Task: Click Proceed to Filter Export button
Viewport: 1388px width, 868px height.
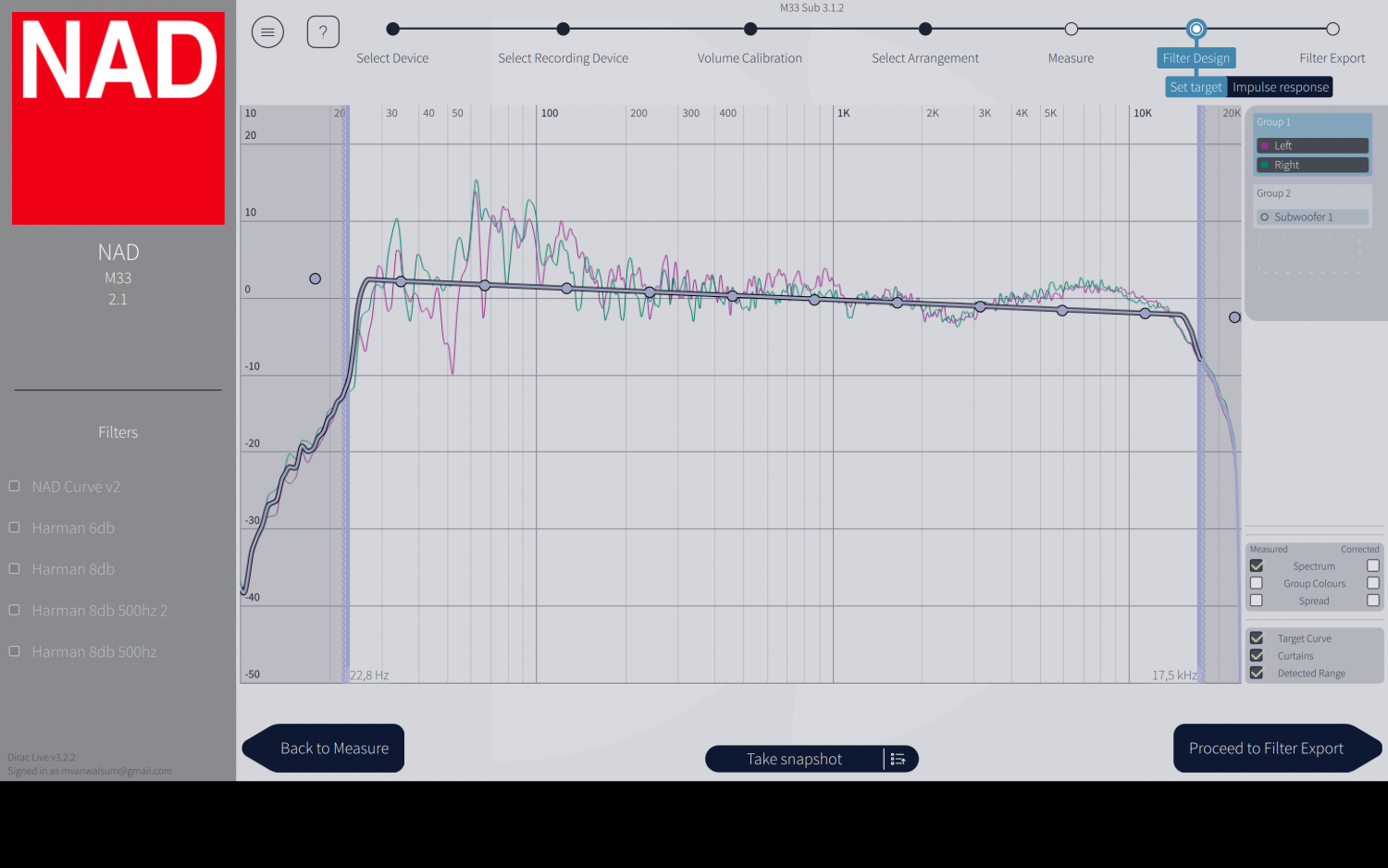Action: (1277, 748)
